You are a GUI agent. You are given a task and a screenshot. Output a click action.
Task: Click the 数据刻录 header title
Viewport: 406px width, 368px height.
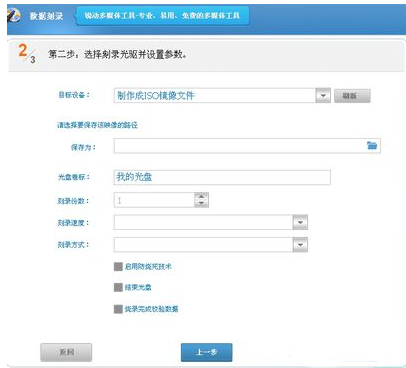pyautogui.click(x=46, y=16)
